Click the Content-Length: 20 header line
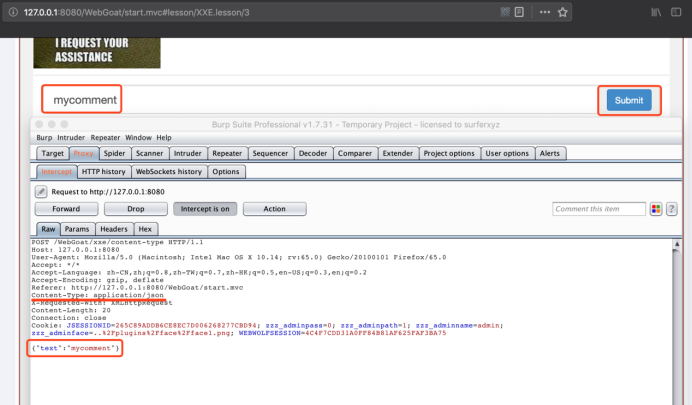This screenshot has height=405, width=692. tap(71, 310)
